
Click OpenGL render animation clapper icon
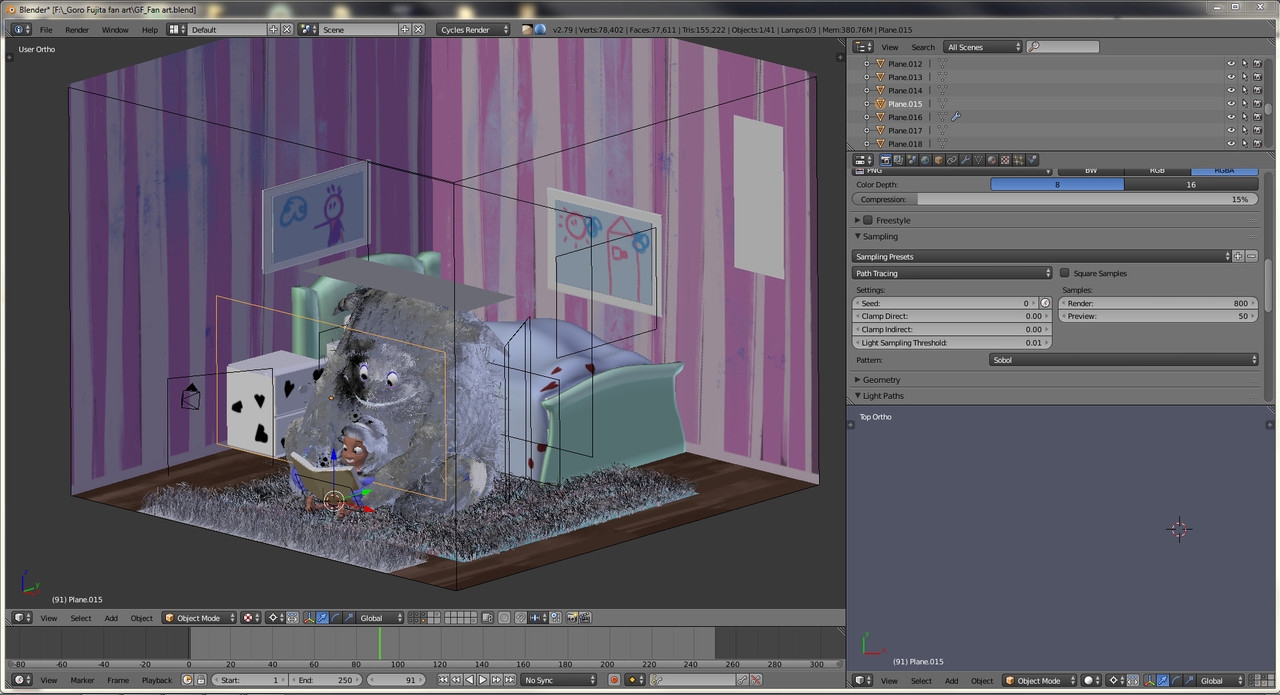[586, 618]
